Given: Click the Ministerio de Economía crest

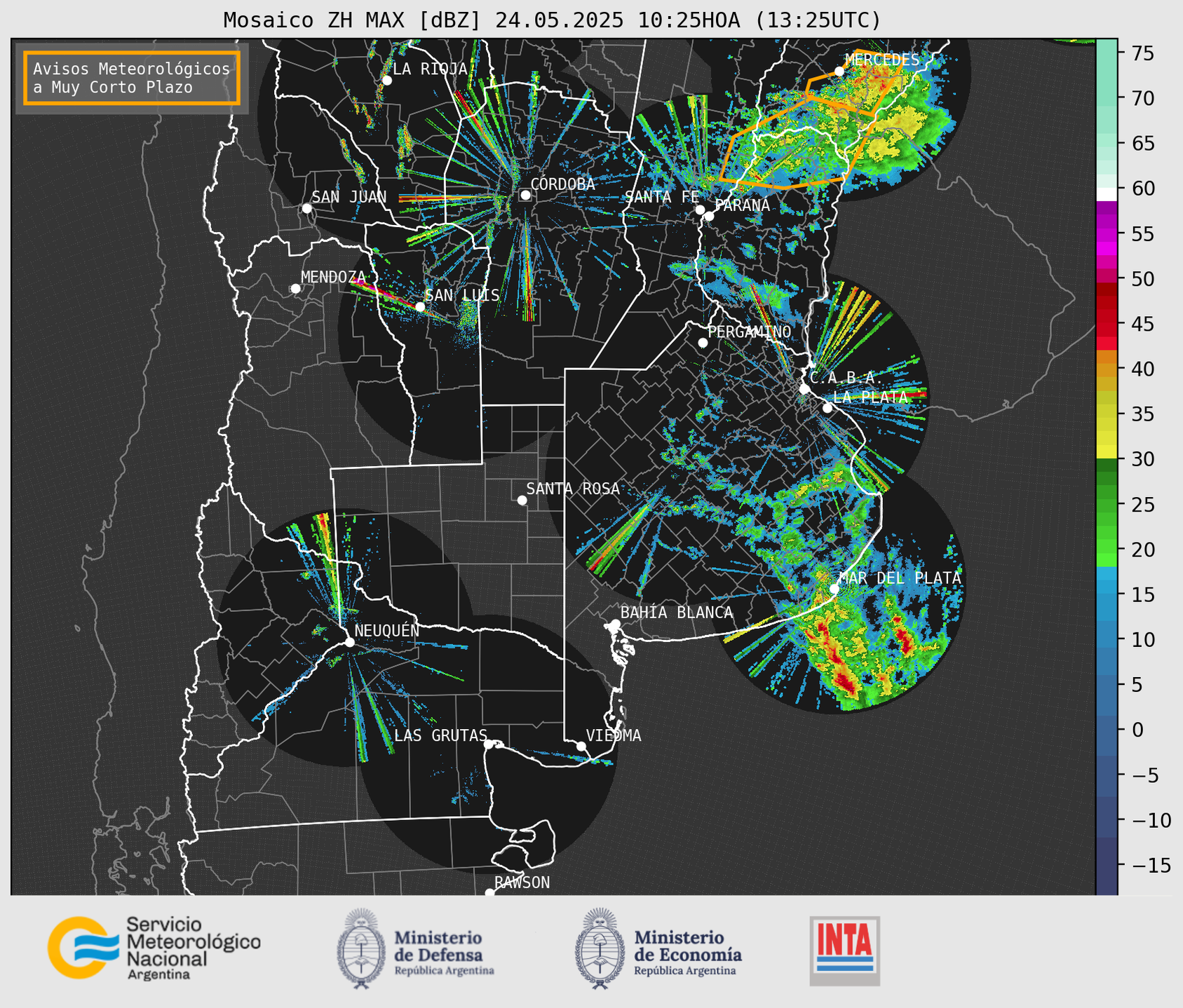Looking at the screenshot, I should click(x=600, y=948).
